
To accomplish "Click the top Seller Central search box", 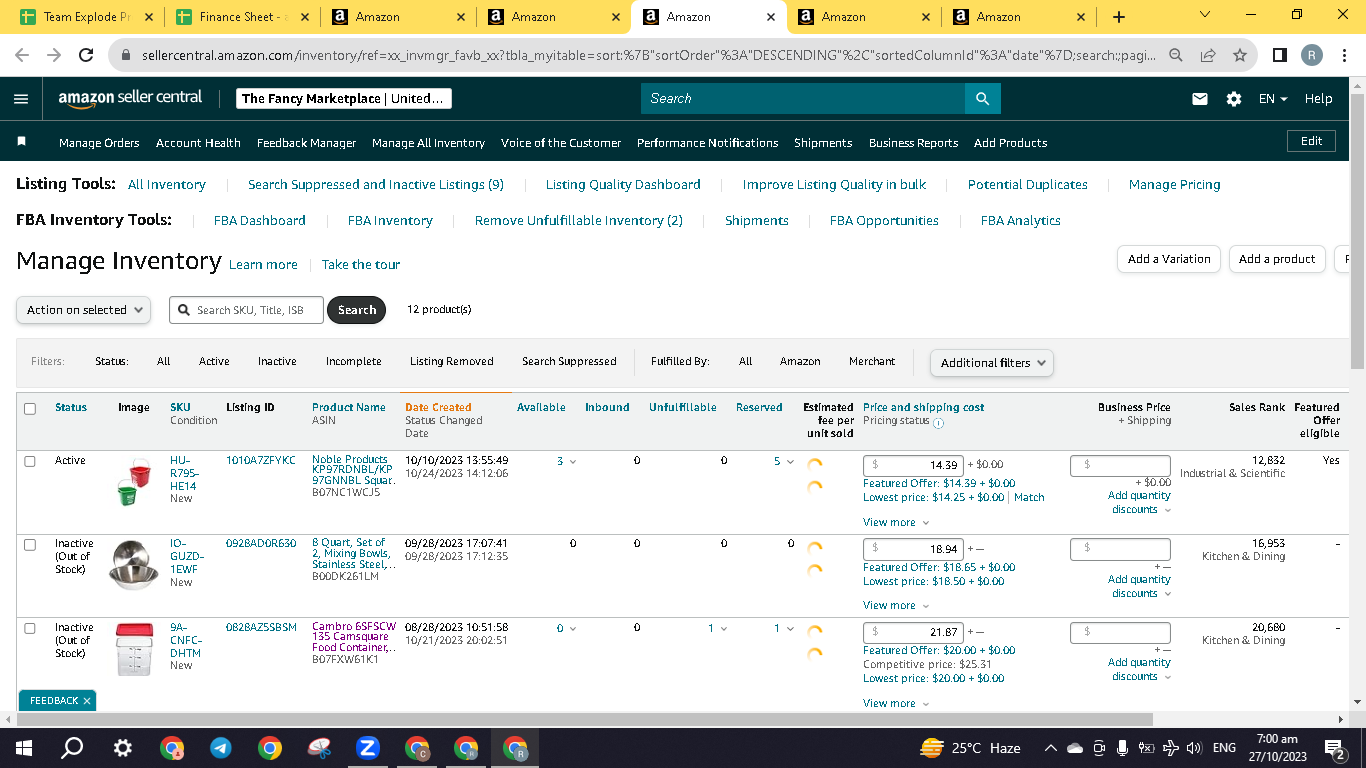I will tap(803, 98).
